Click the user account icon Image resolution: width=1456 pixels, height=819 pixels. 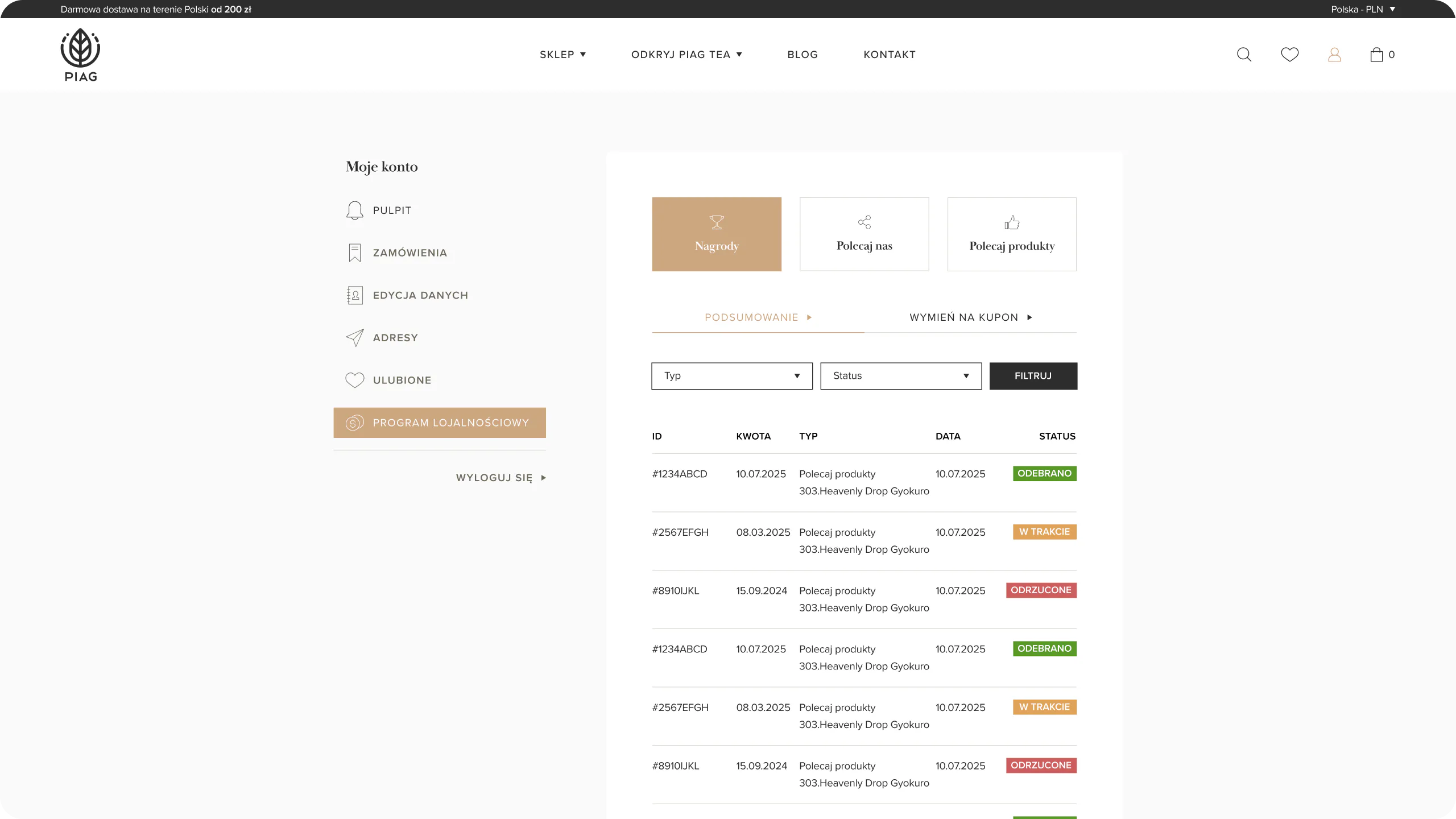click(1334, 55)
